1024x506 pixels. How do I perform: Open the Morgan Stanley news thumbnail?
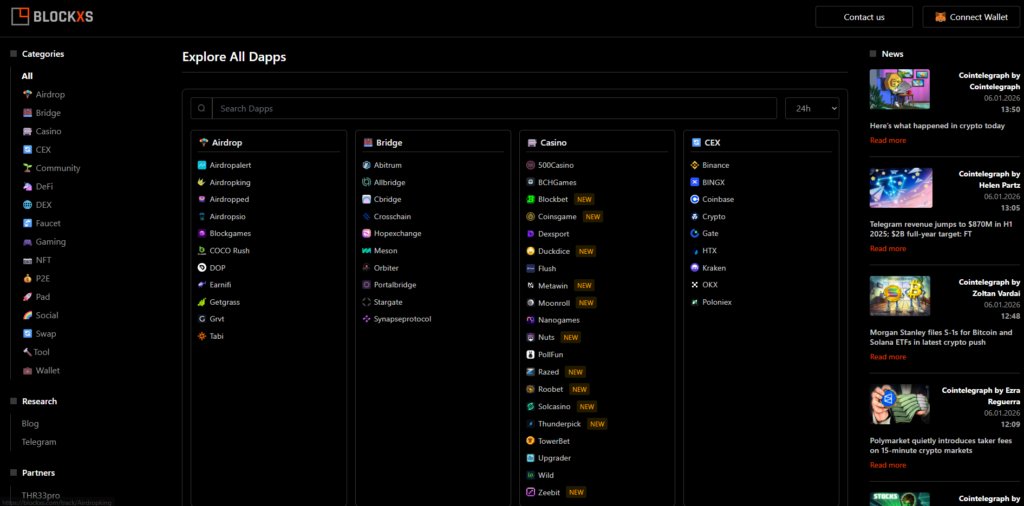pyautogui.click(x=900, y=296)
